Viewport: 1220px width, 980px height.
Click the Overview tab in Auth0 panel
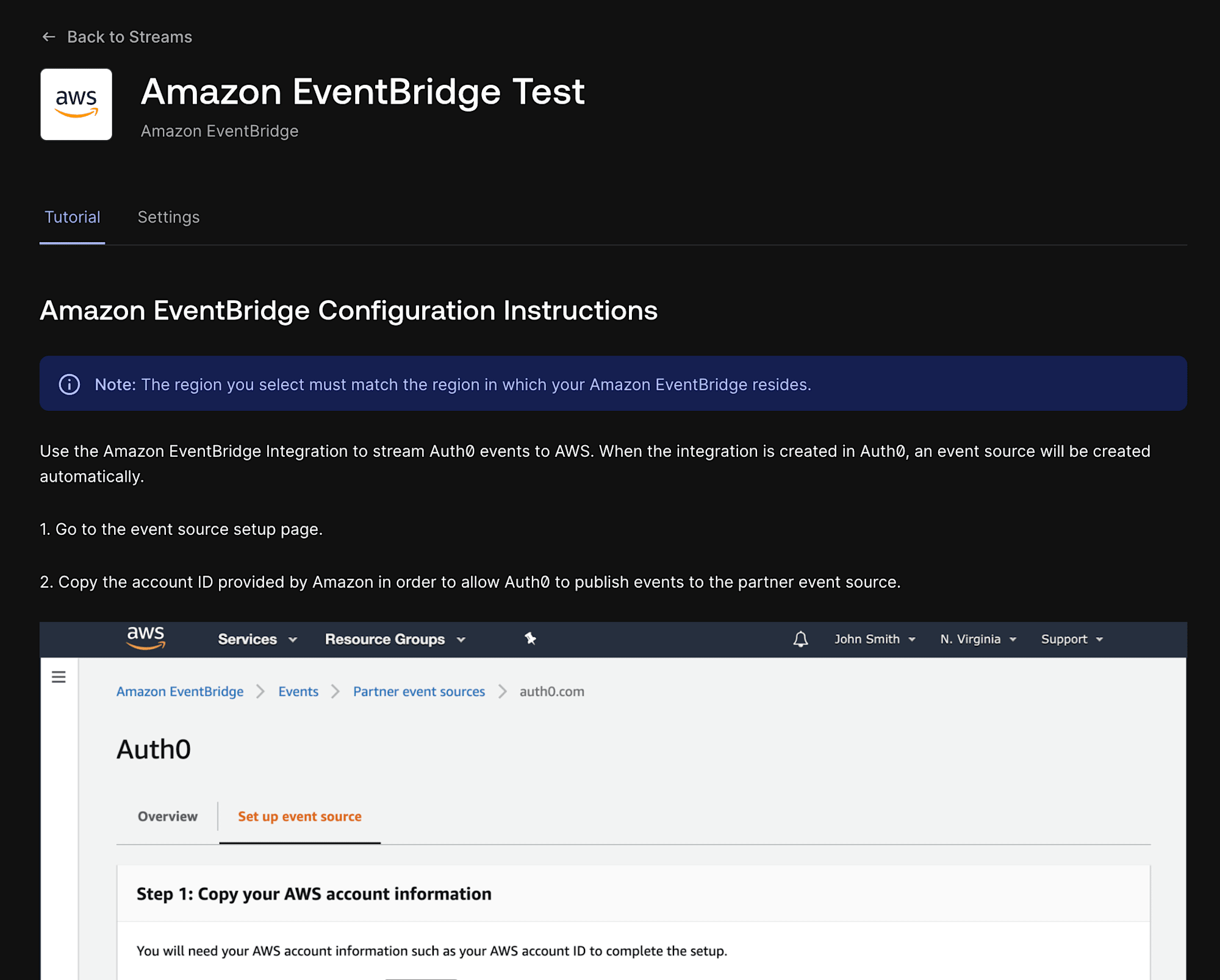pyautogui.click(x=167, y=816)
